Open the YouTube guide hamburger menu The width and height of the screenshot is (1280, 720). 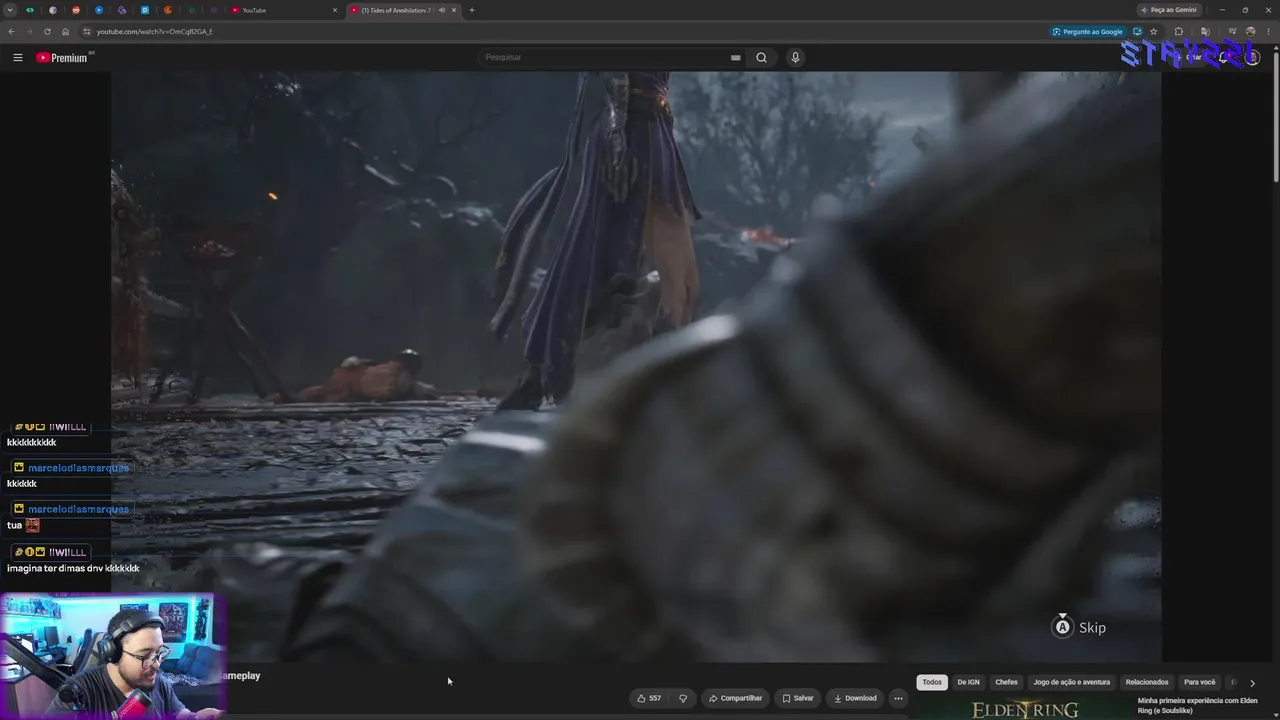pyautogui.click(x=17, y=57)
